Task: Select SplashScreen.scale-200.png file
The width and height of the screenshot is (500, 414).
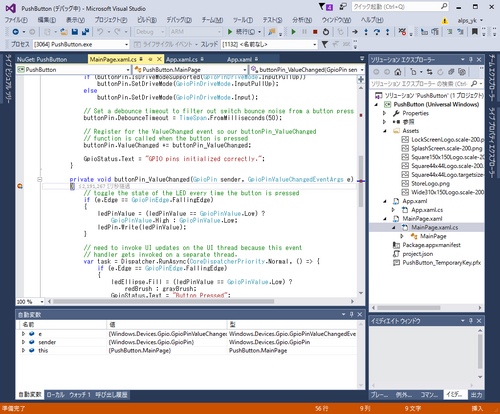Action: [x=447, y=148]
